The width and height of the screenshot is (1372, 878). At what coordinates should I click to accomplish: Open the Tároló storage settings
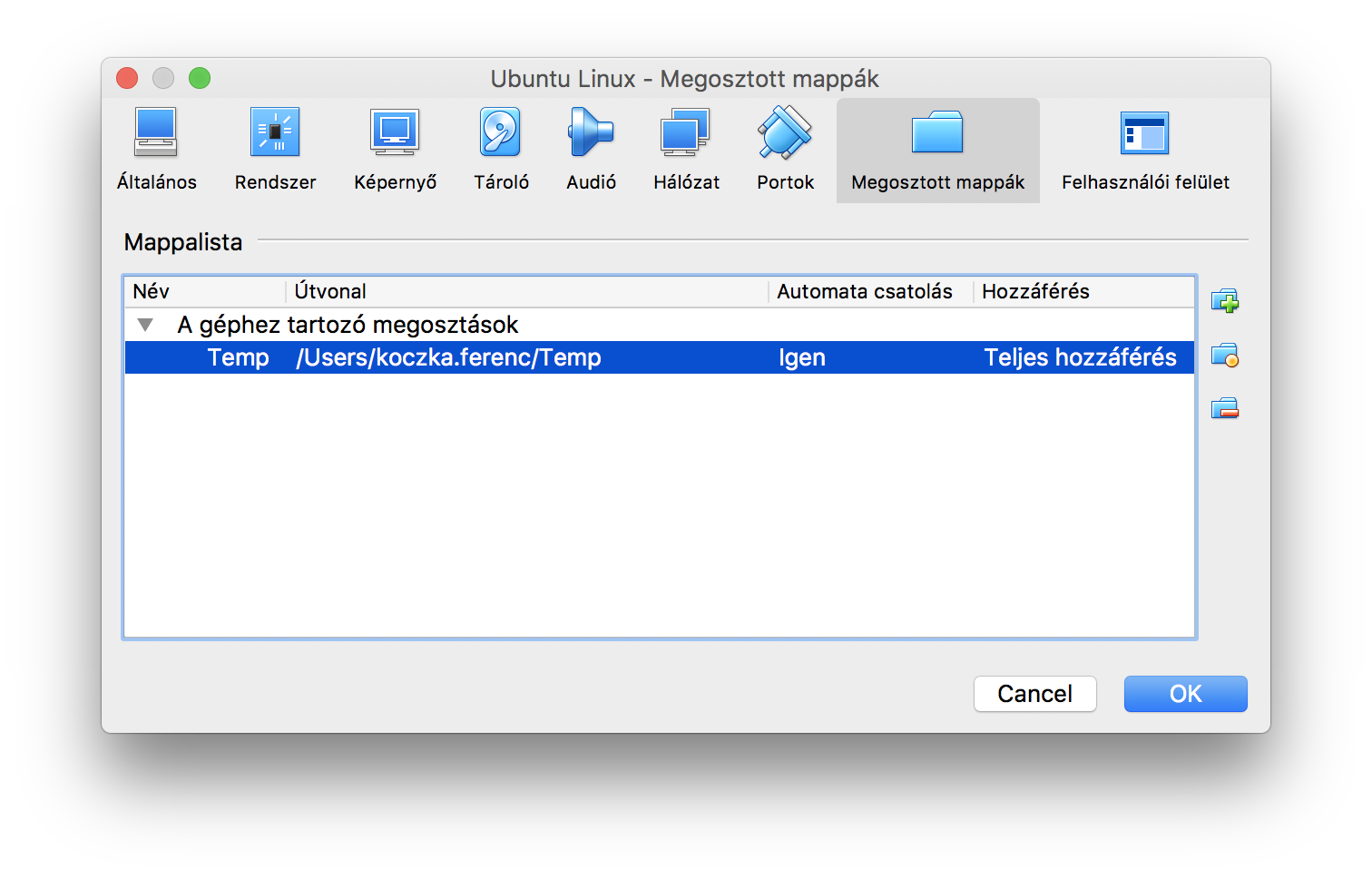(501, 151)
